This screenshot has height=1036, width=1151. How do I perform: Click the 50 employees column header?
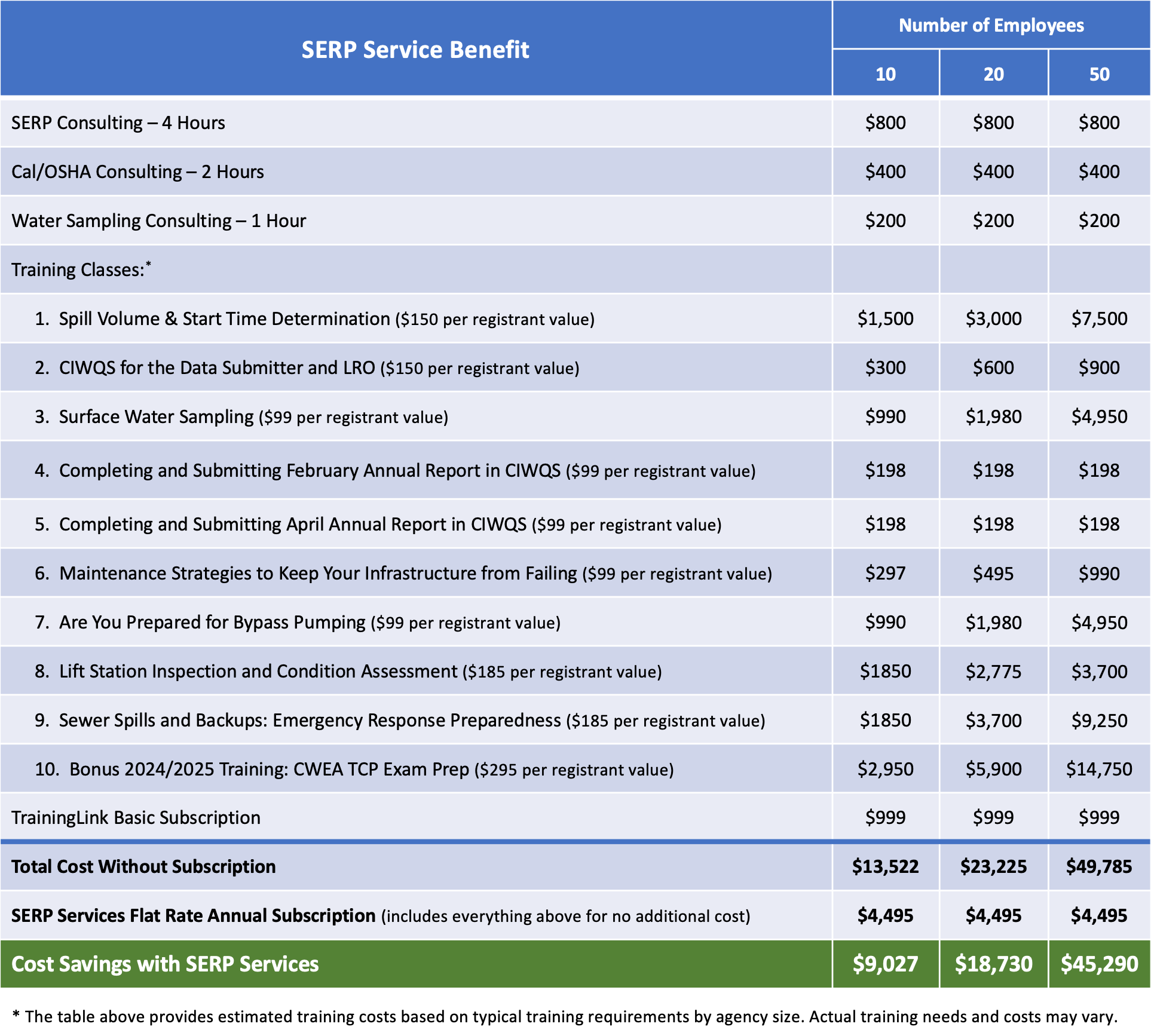(x=1099, y=74)
